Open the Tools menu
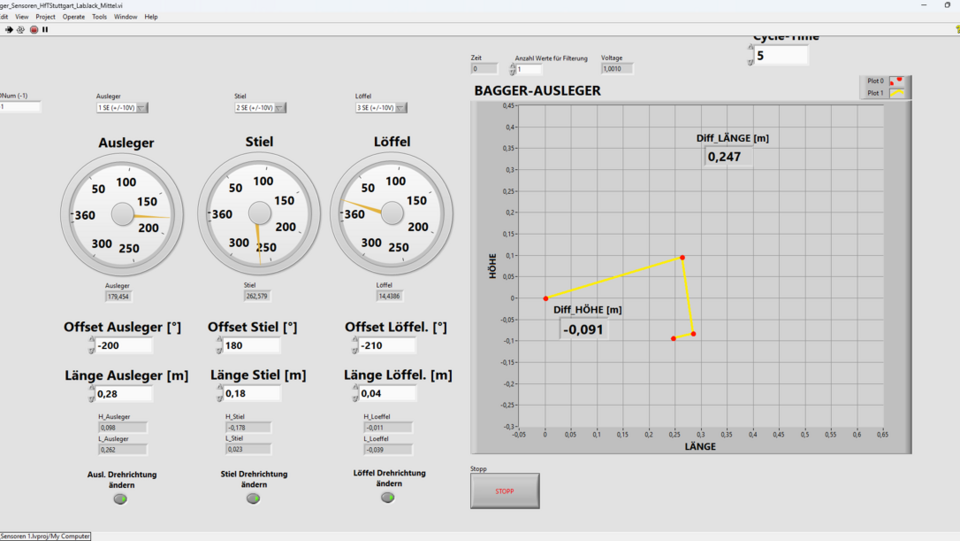Screen dimensions: 960x541 [99, 17]
